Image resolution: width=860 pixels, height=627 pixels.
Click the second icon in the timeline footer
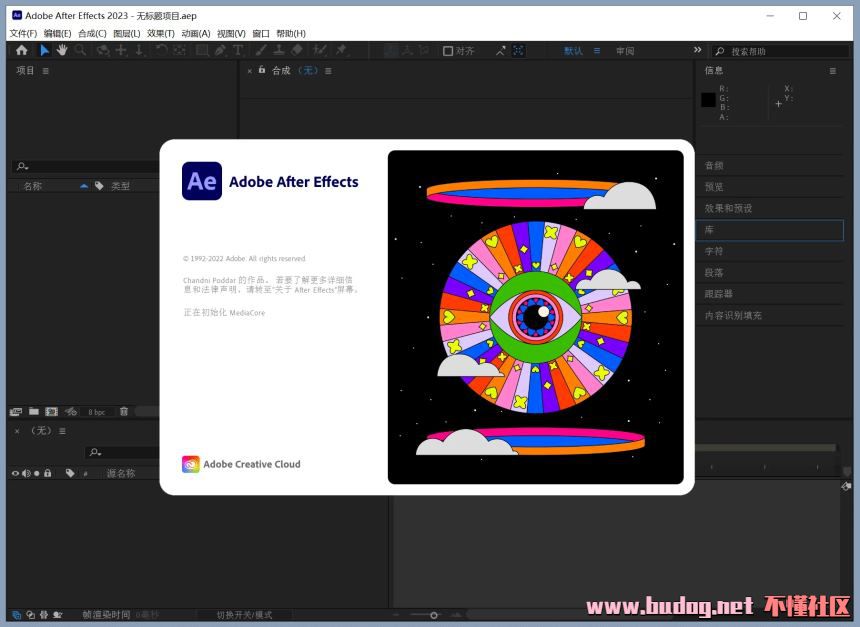(30, 615)
